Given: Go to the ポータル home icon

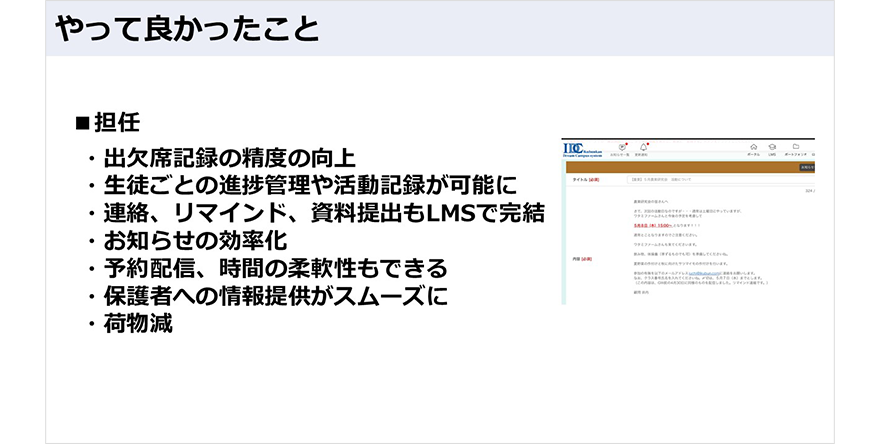Looking at the screenshot, I should pyautogui.click(x=753, y=148).
